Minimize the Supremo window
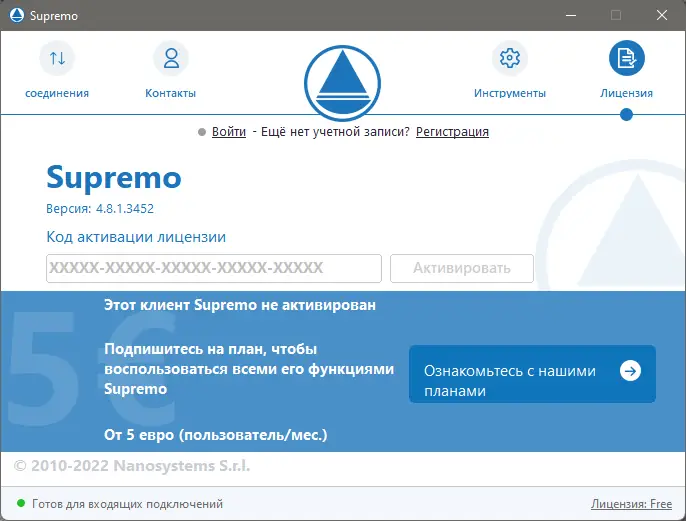This screenshot has height=521, width=686. pos(570,15)
